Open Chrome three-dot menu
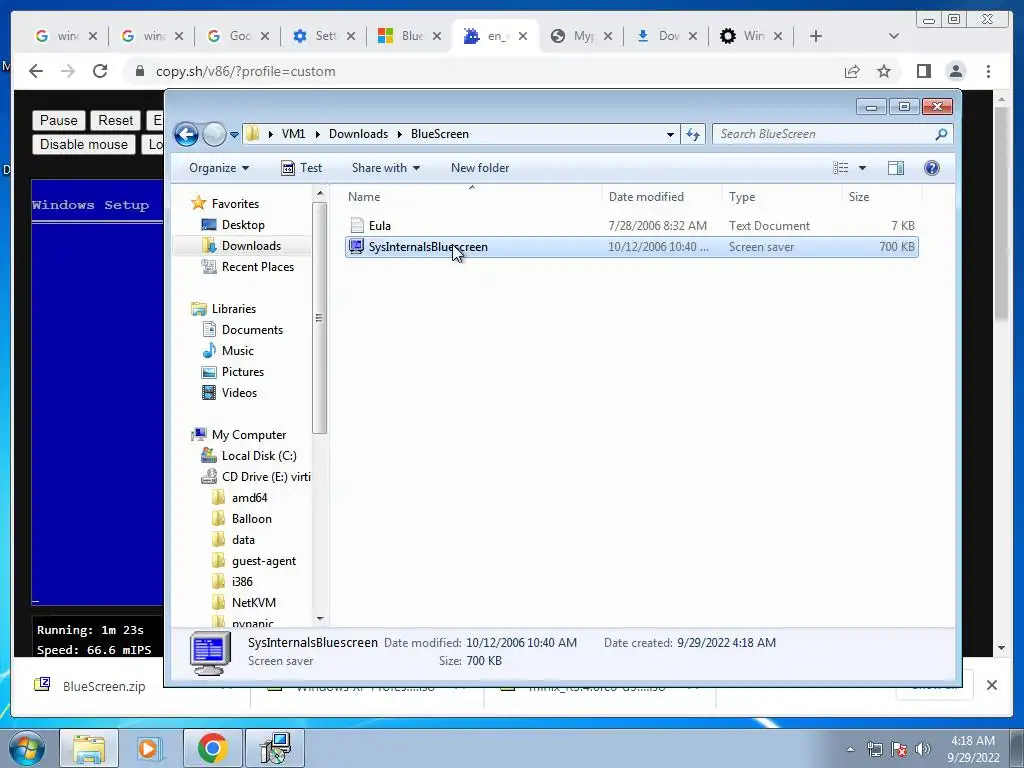This screenshot has width=1024, height=768. pos(988,71)
